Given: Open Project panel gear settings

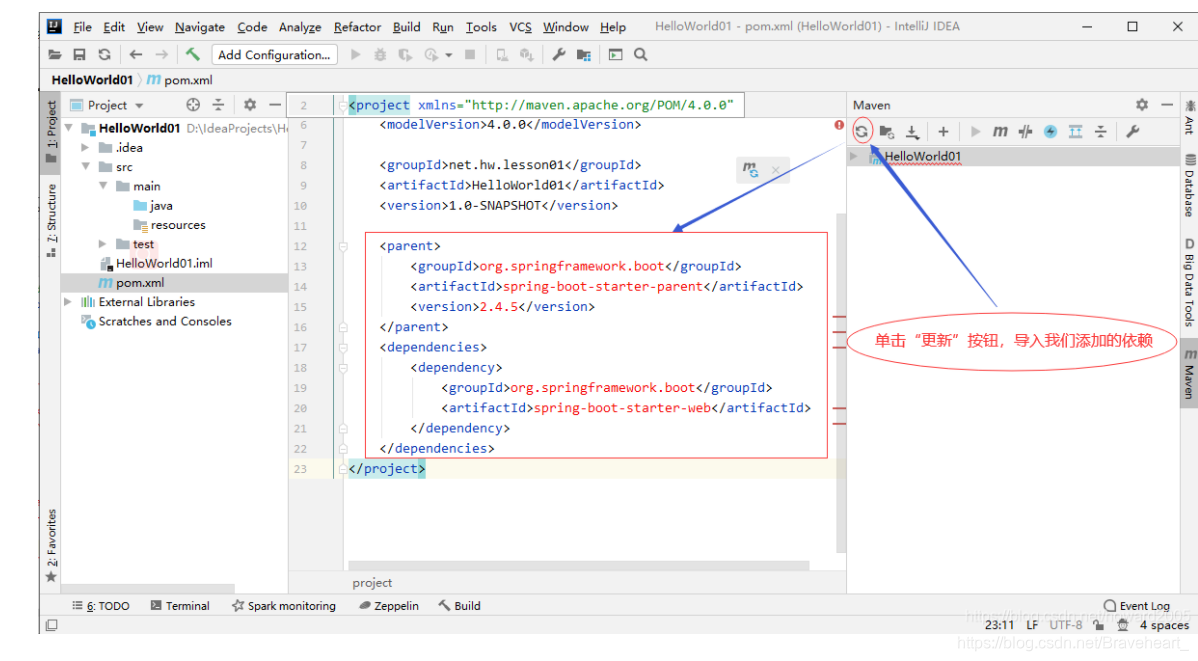Looking at the screenshot, I should pyautogui.click(x=250, y=105).
